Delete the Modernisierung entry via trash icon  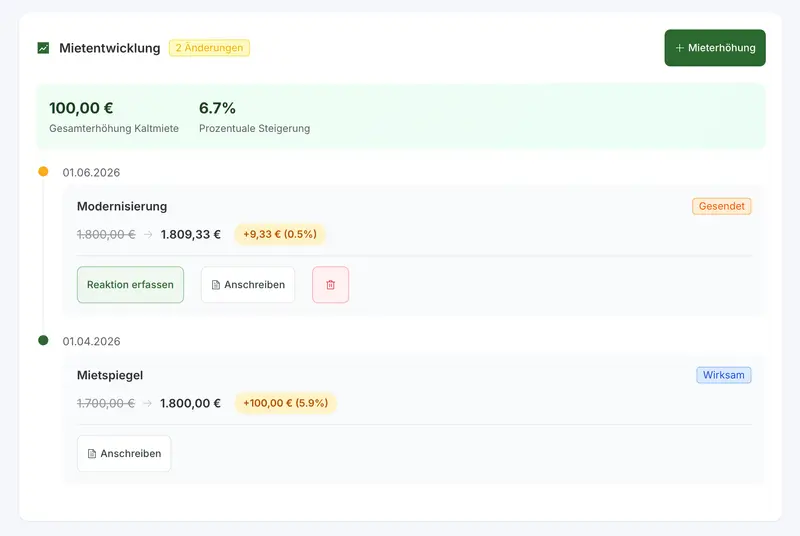331,285
